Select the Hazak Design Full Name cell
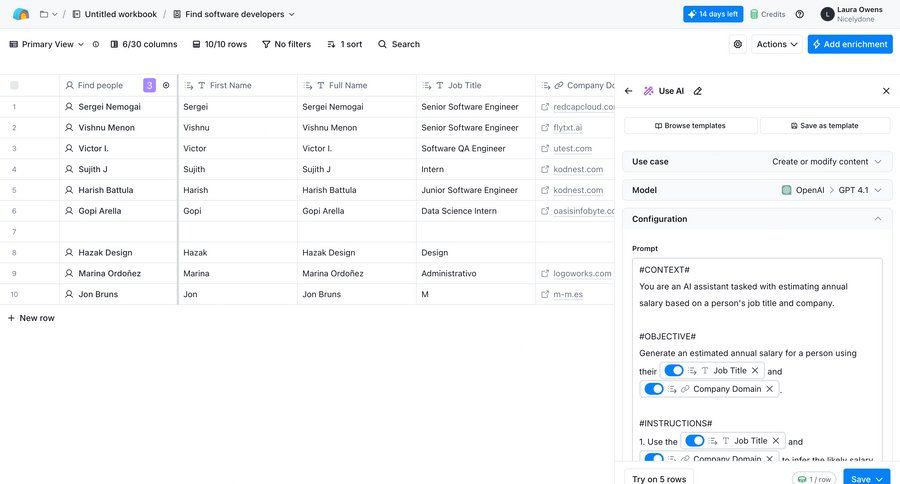This screenshot has width=900, height=484. tap(356, 253)
